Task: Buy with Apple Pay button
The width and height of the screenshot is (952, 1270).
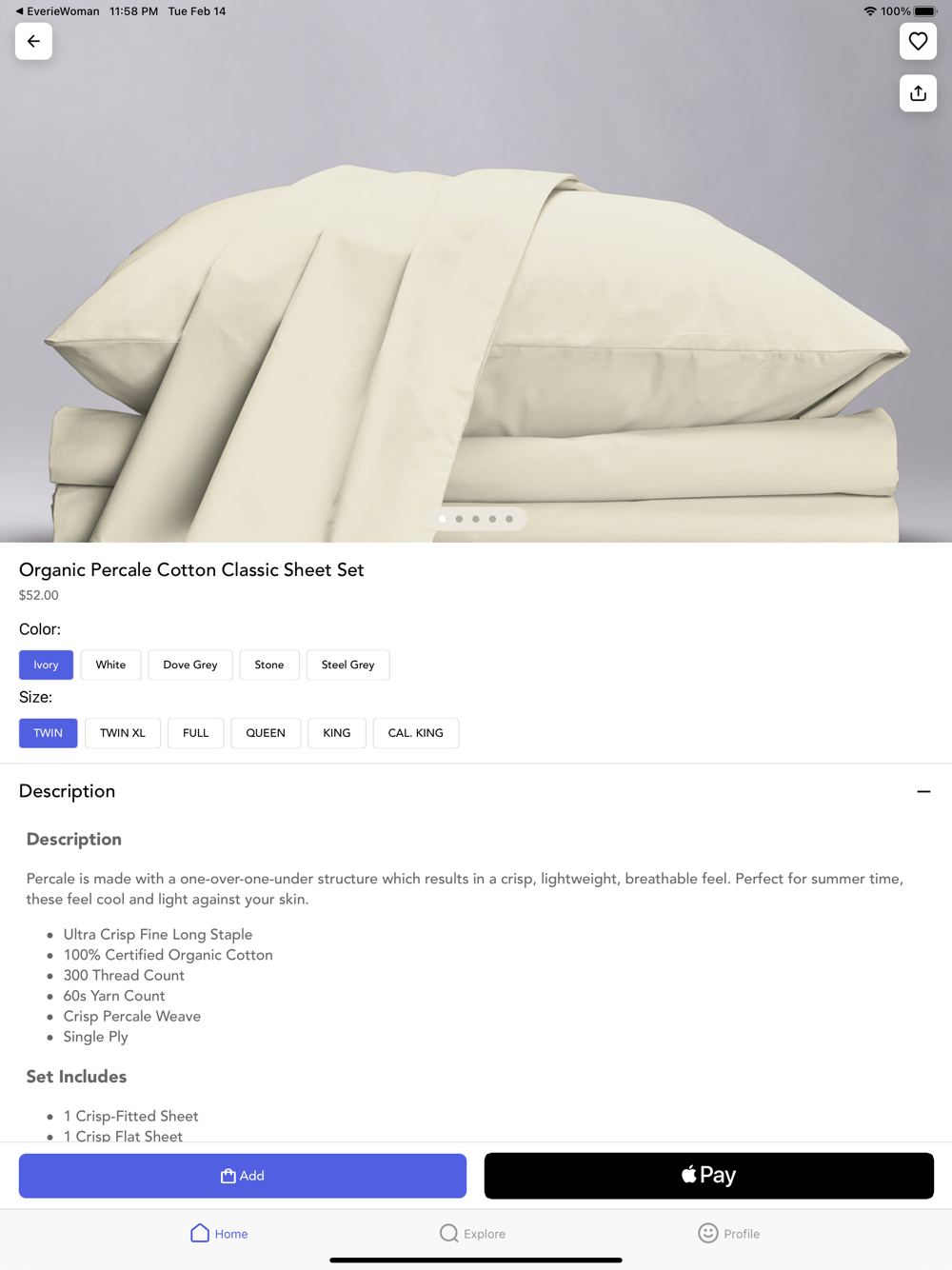Action: coord(709,1176)
